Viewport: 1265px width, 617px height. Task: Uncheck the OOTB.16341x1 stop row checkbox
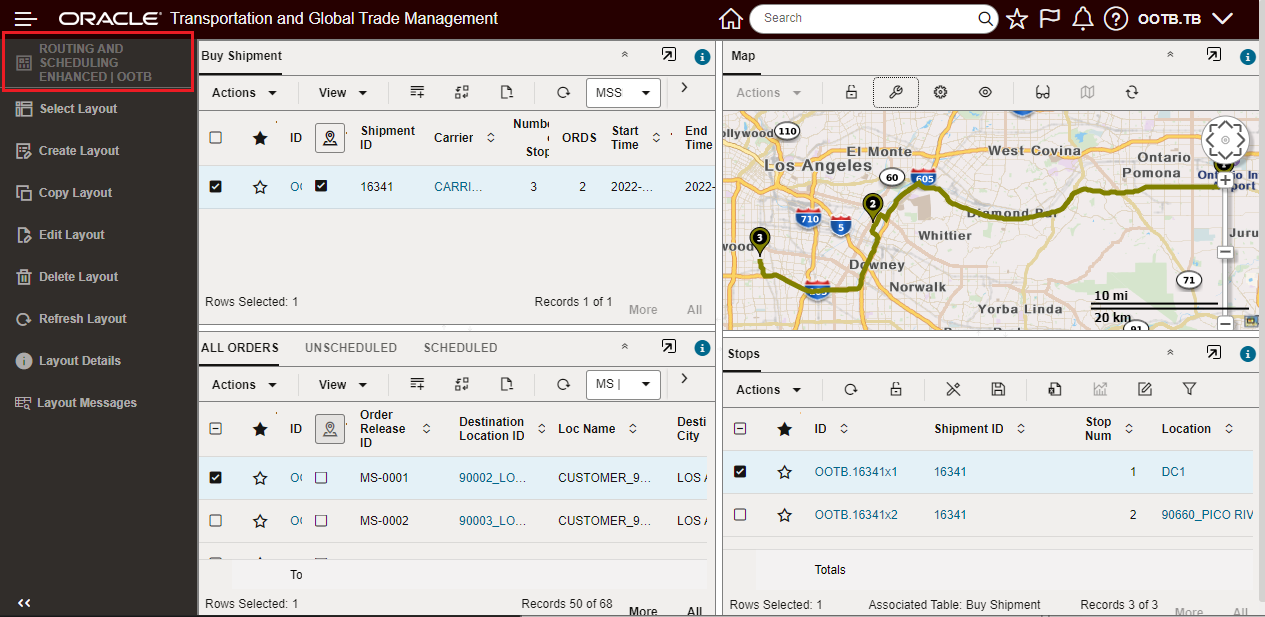(740, 471)
